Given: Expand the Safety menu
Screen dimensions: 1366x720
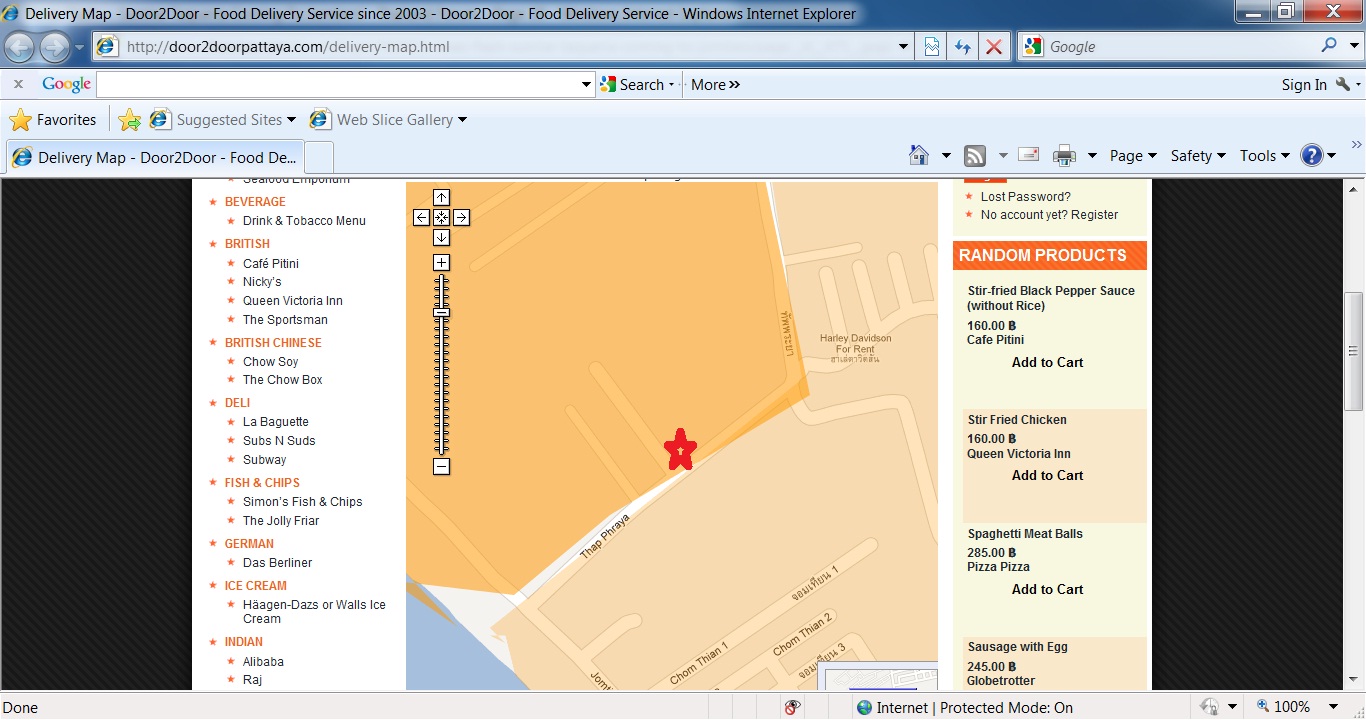Looking at the screenshot, I should click(1197, 155).
